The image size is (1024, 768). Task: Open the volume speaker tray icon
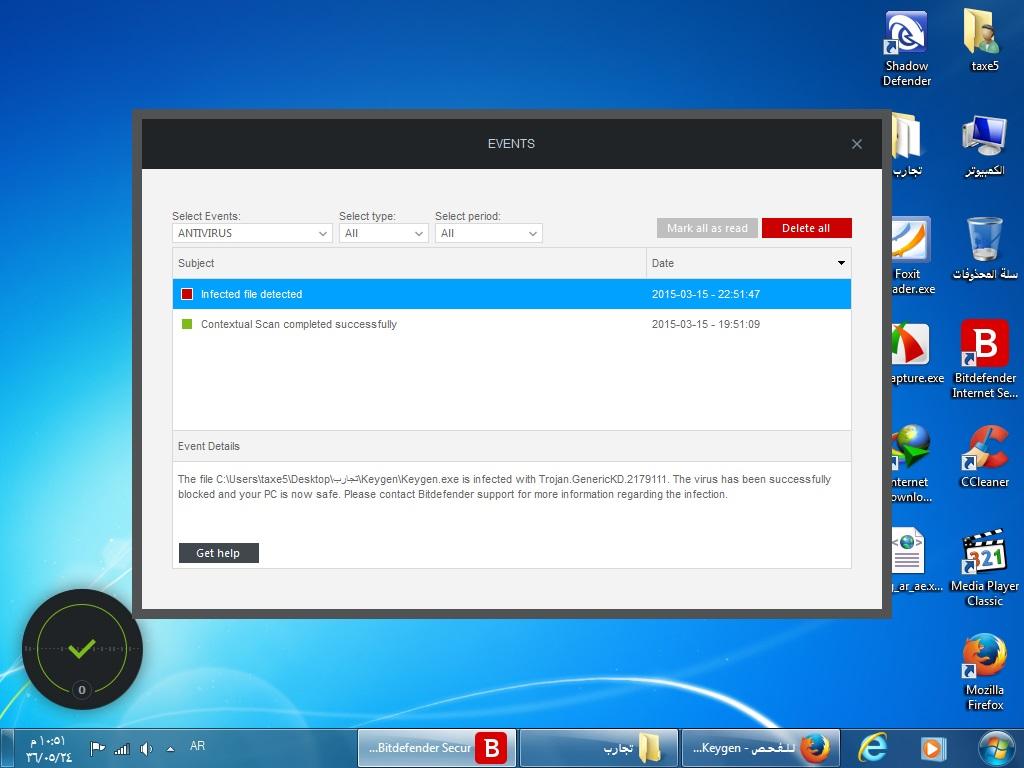click(x=146, y=748)
